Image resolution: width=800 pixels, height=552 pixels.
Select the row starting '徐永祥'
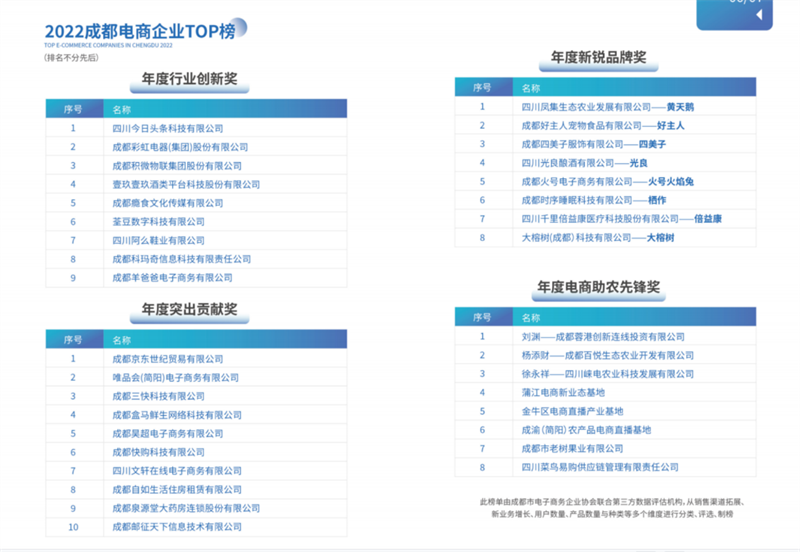[606, 373]
